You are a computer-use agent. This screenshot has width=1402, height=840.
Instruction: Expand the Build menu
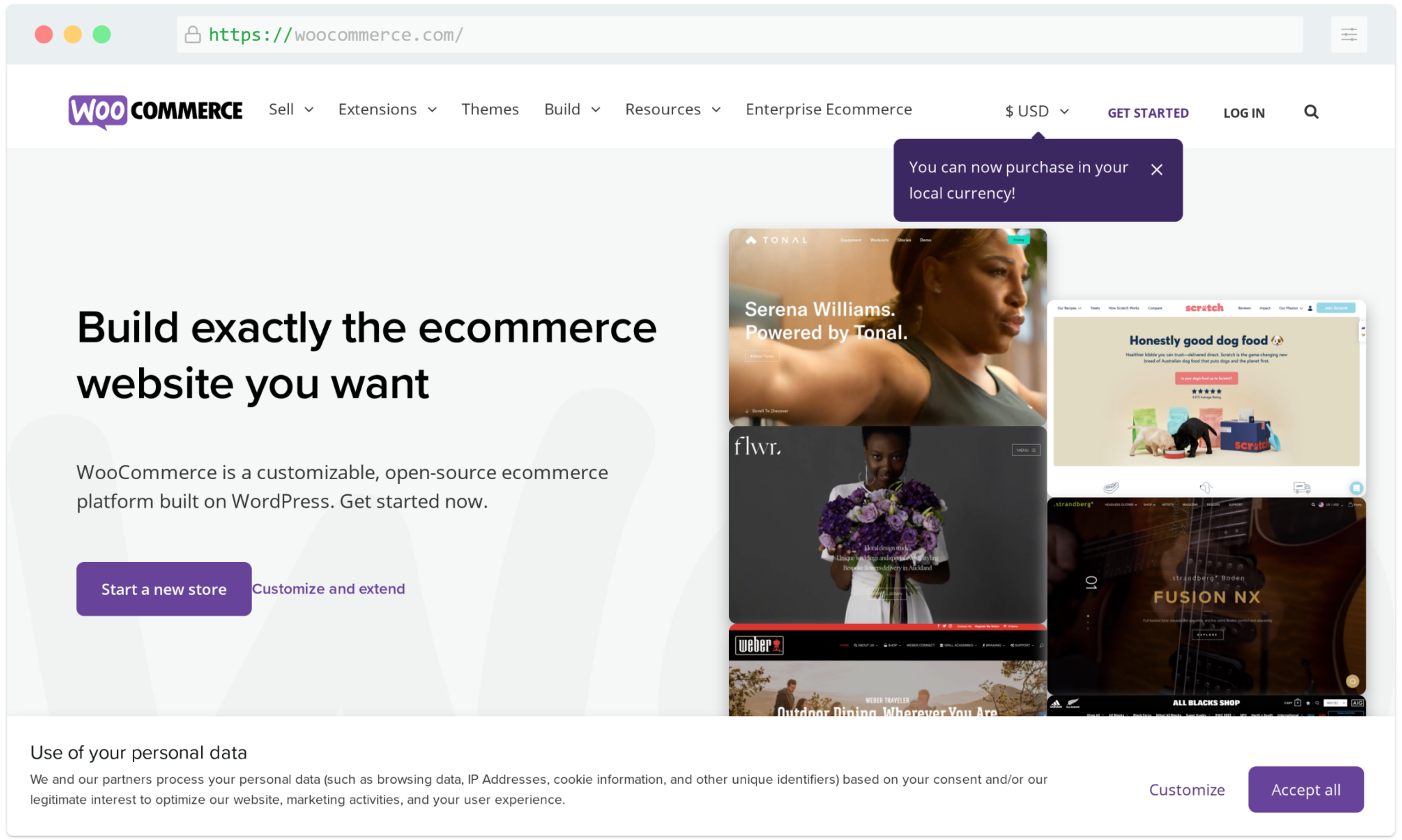[572, 110]
